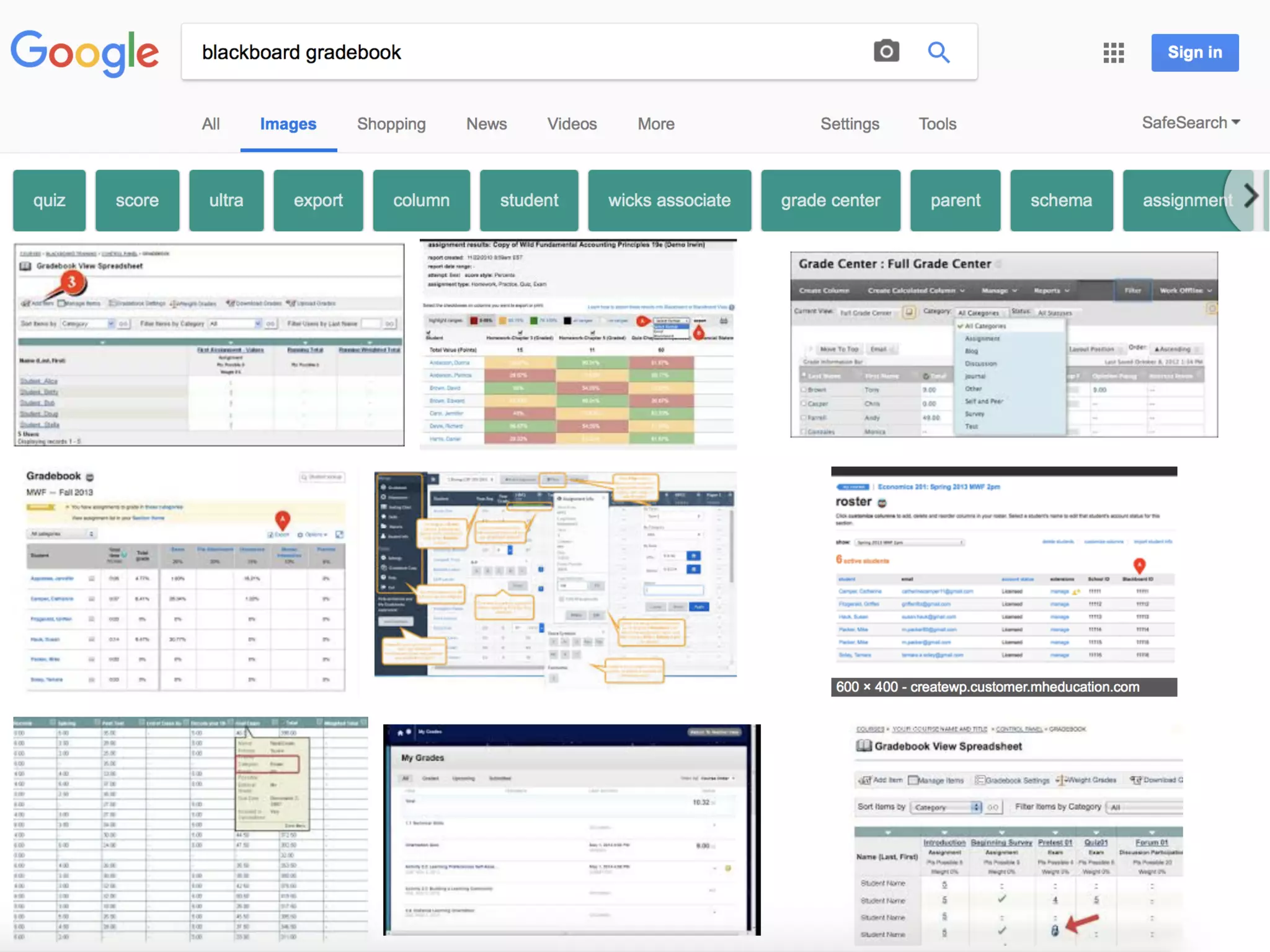Select the 'grade center' suggestion chip

click(830, 200)
